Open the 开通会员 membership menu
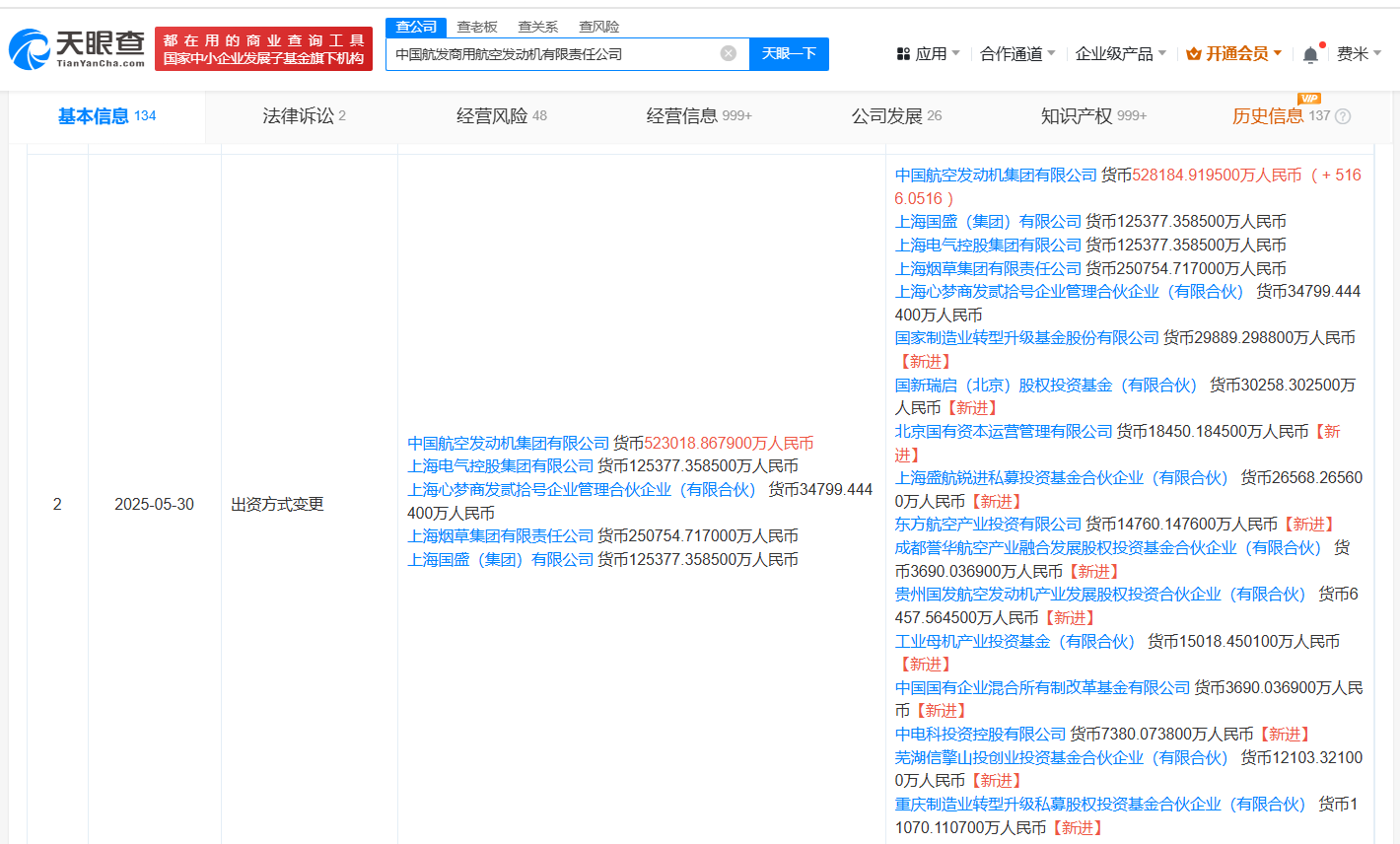1400x844 pixels. coord(1234,54)
